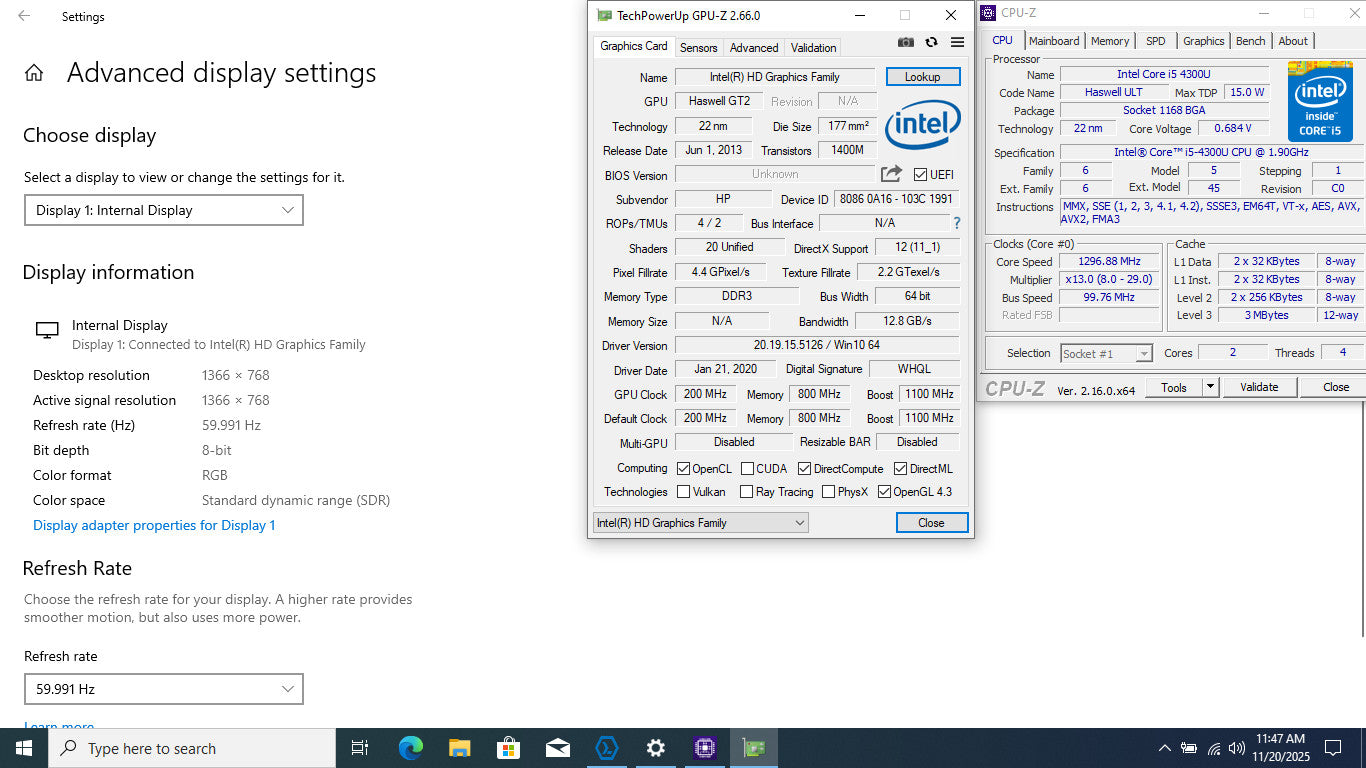Image resolution: width=1366 pixels, height=768 pixels.
Task: Toggle the OpenCL checkbox
Action: (x=684, y=469)
